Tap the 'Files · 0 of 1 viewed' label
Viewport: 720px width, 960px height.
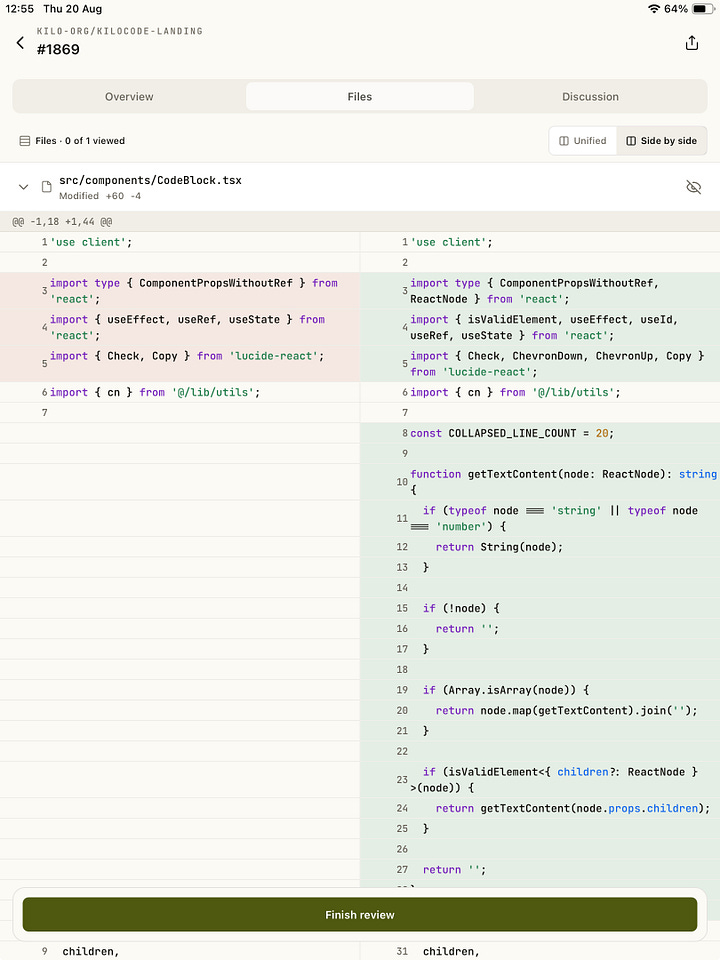pos(80,141)
